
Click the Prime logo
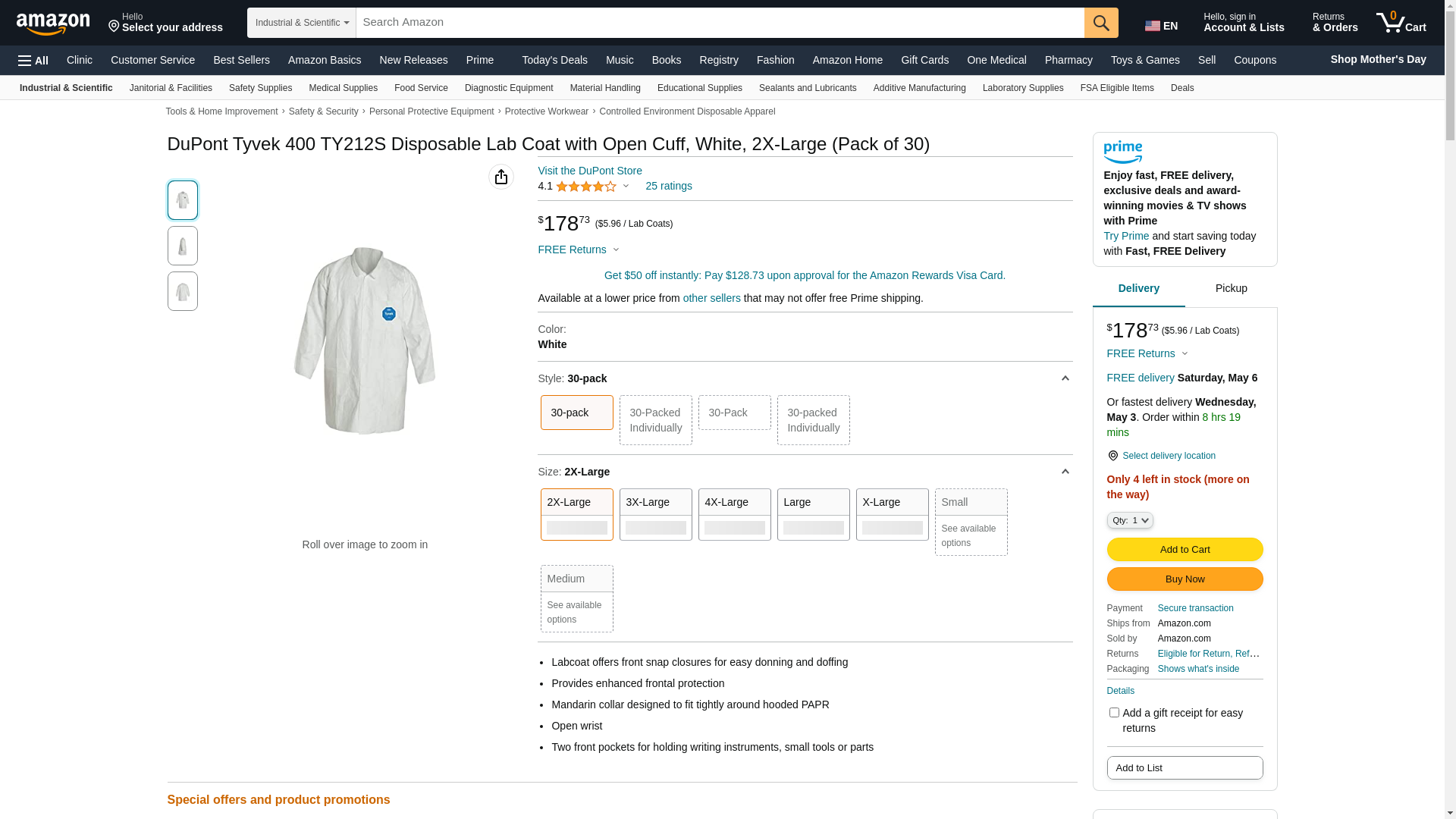[x=1122, y=152]
